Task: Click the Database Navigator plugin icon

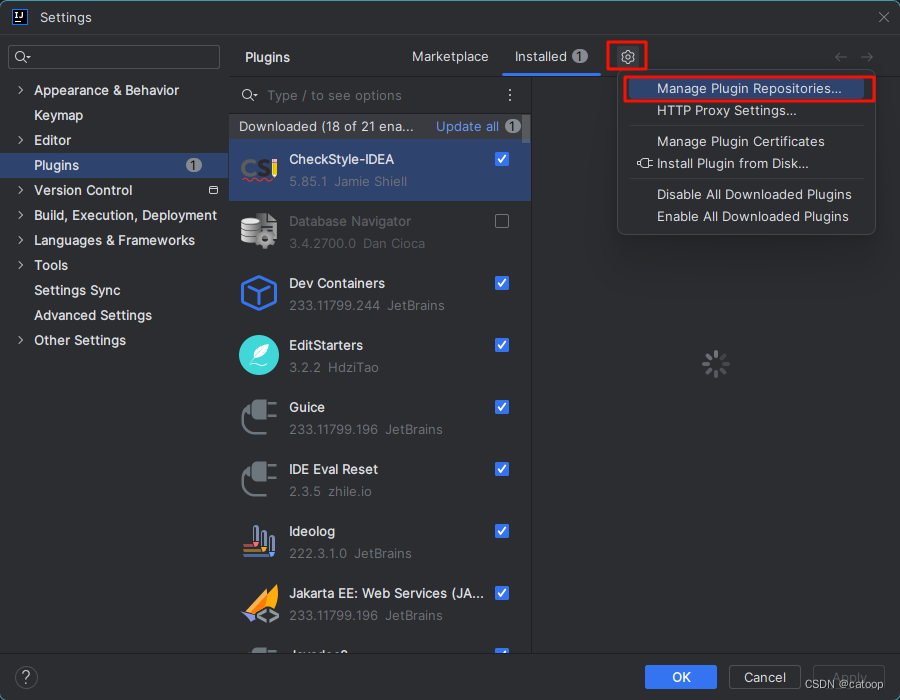Action: pyautogui.click(x=259, y=231)
